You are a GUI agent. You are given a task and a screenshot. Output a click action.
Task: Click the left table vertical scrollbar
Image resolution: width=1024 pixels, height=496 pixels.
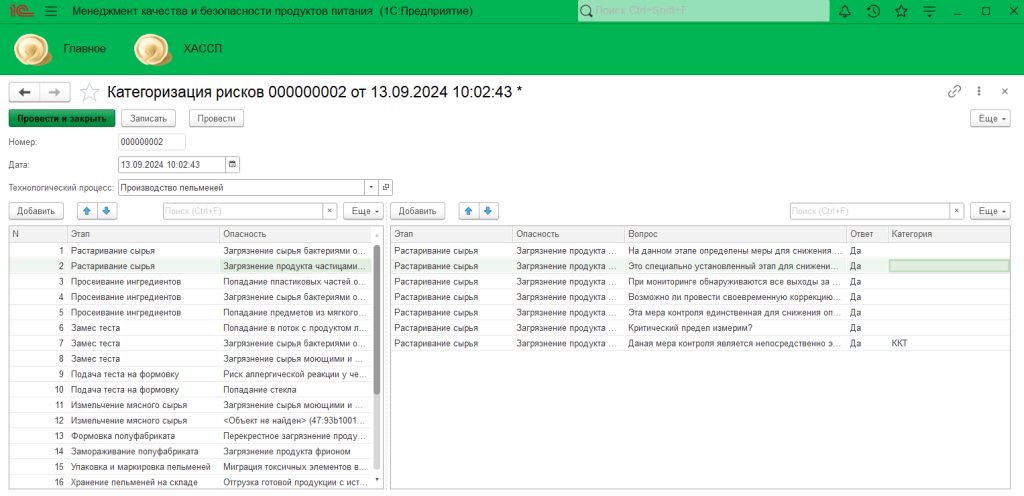377,320
